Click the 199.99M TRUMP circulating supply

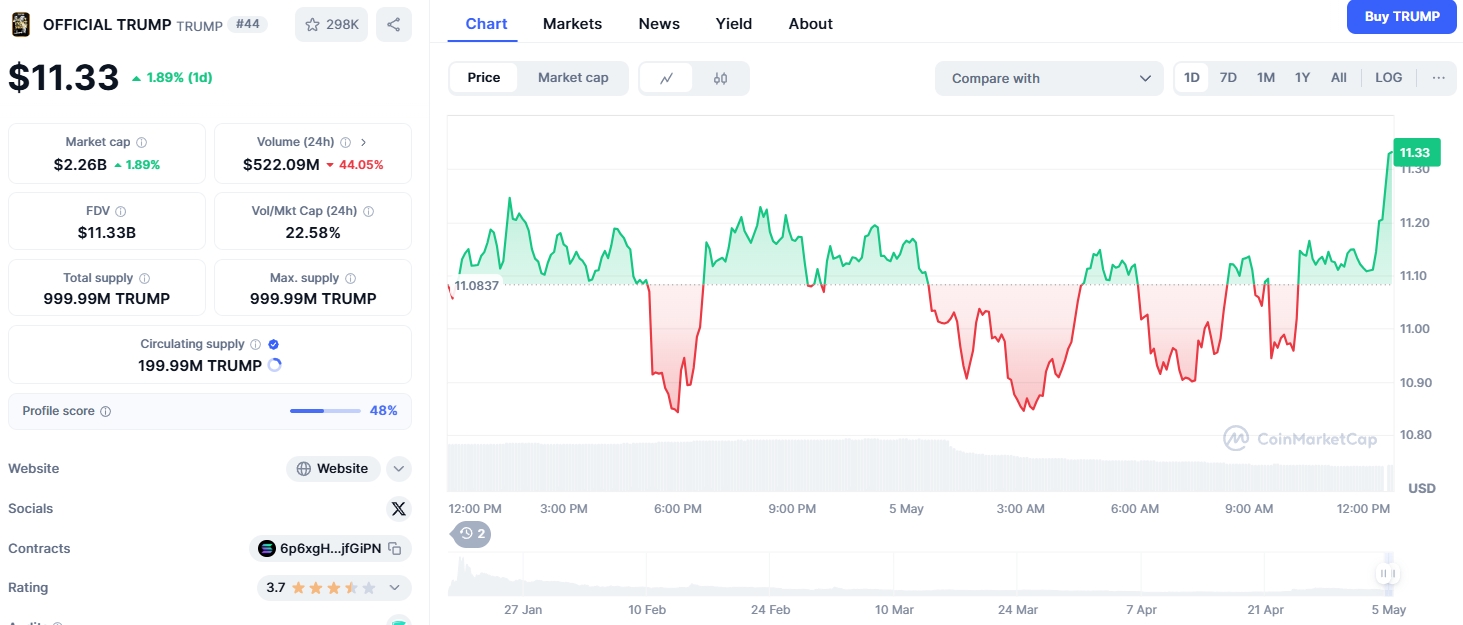pyautogui.click(x=200, y=365)
